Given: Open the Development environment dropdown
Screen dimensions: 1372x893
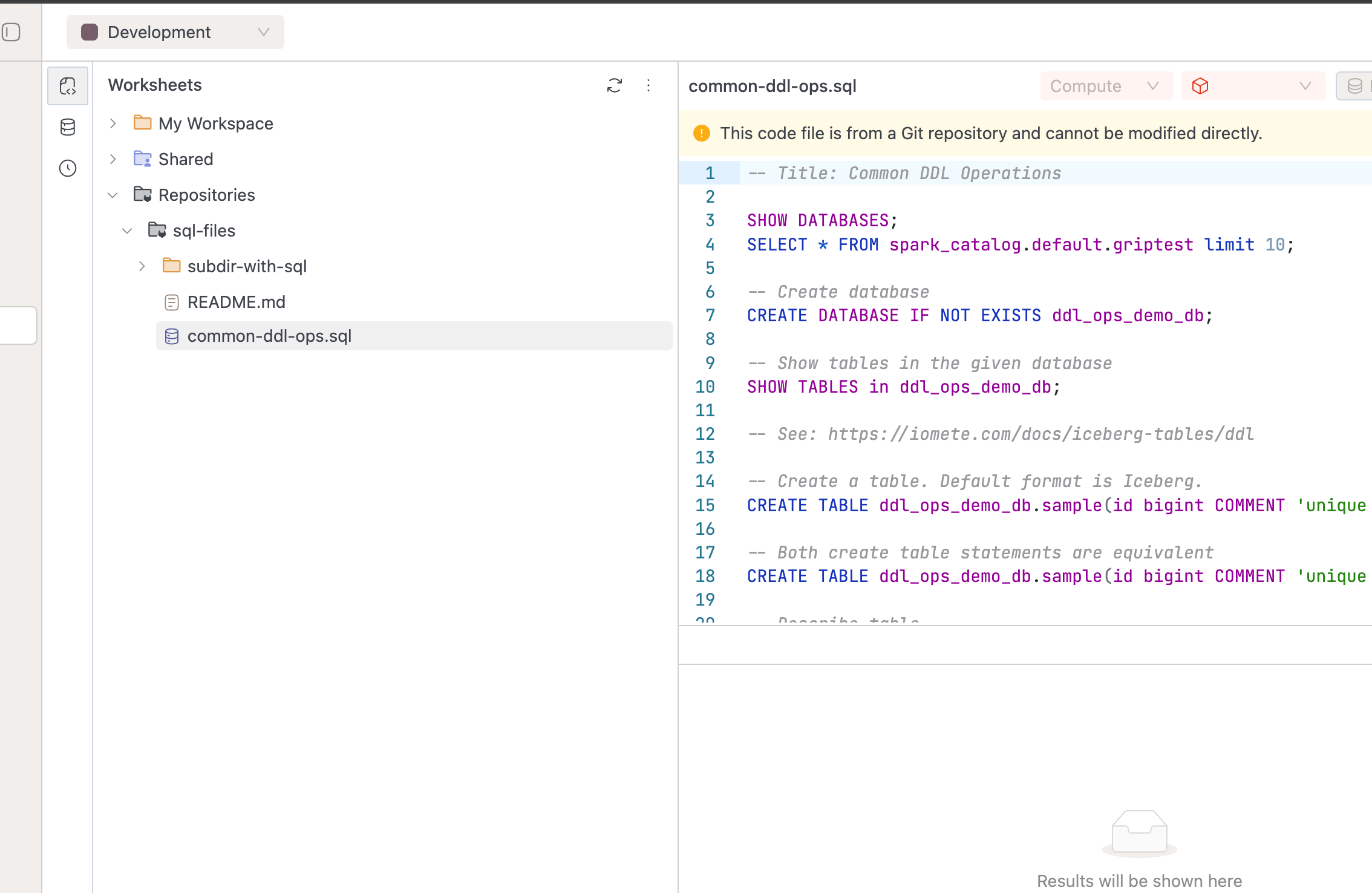Looking at the screenshot, I should [175, 32].
